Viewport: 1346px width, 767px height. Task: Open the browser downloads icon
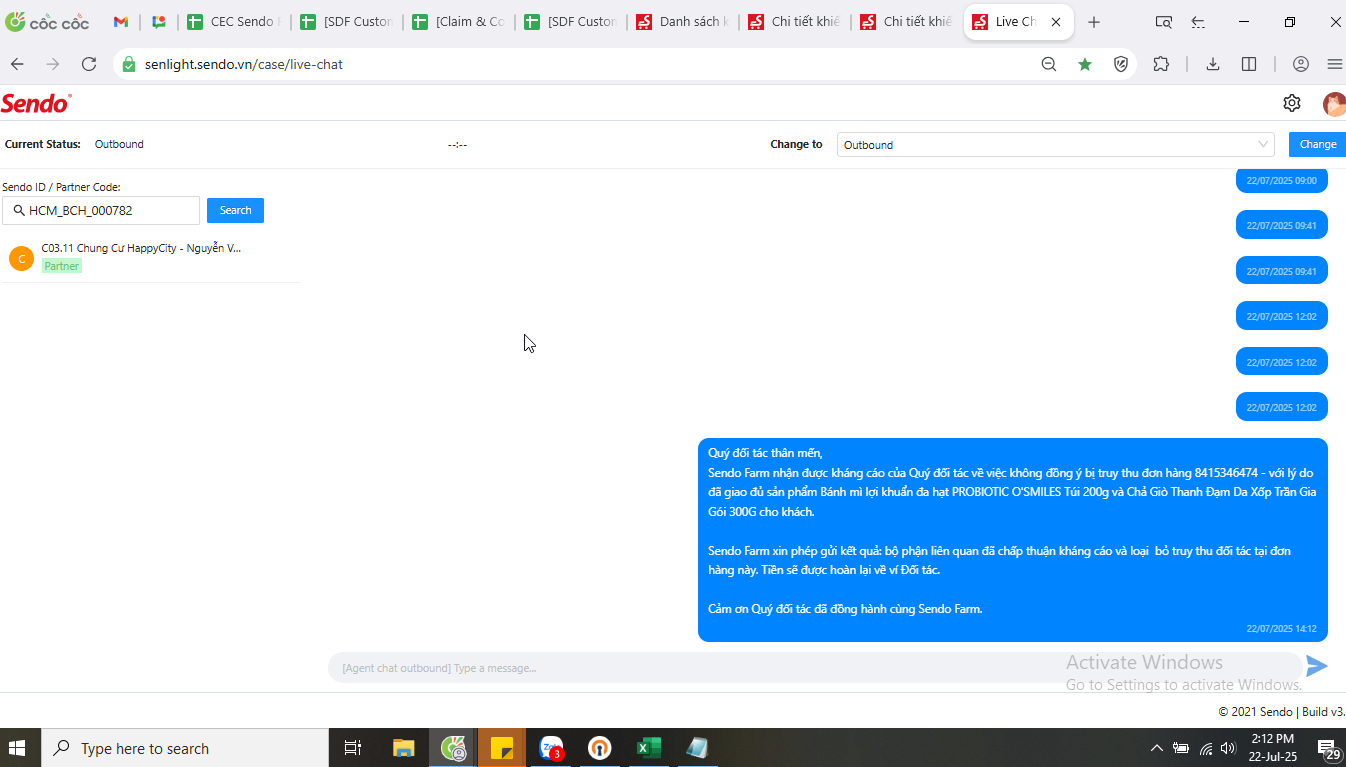[x=1213, y=64]
